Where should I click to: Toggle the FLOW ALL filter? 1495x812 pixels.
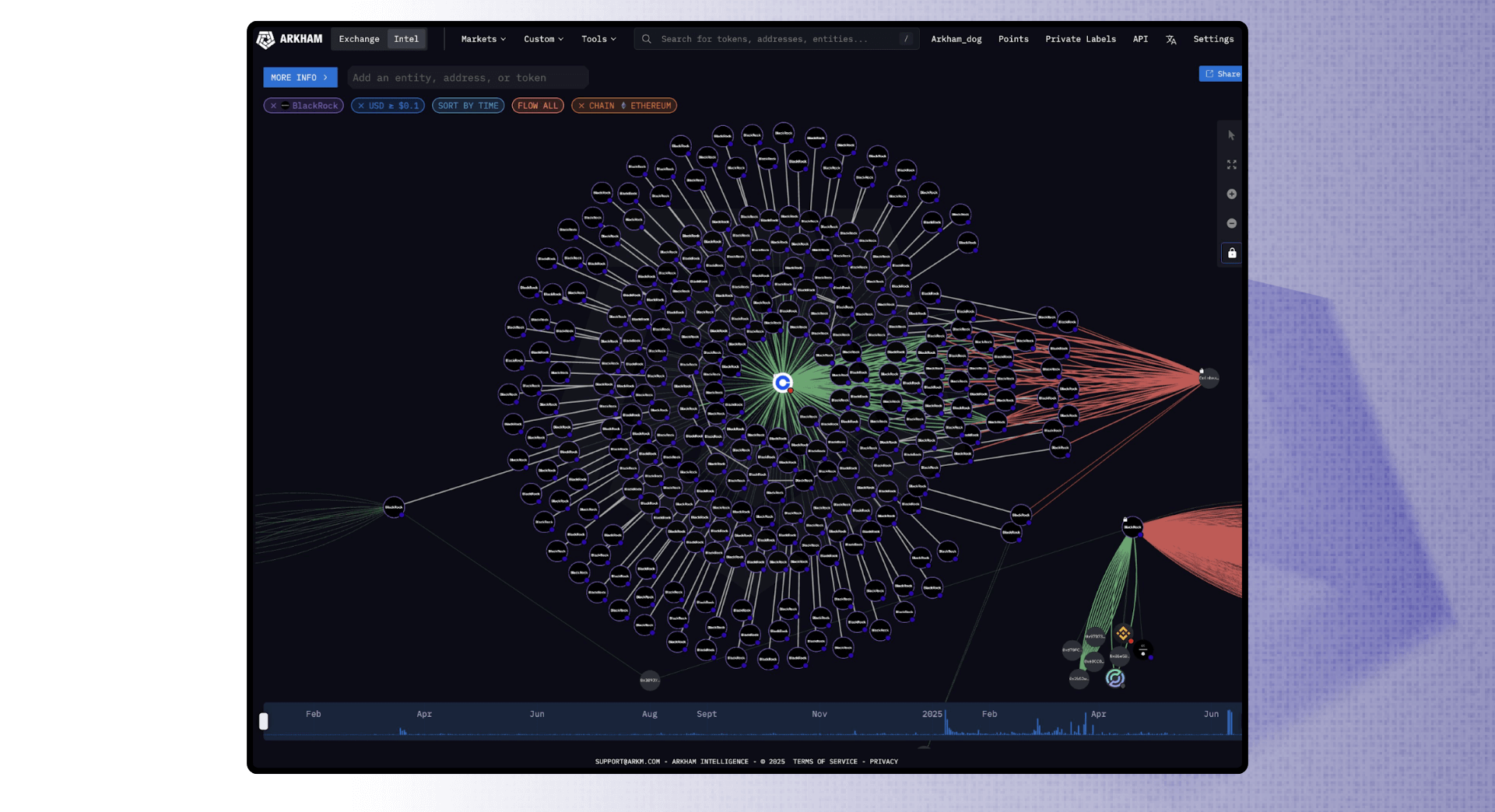point(538,106)
